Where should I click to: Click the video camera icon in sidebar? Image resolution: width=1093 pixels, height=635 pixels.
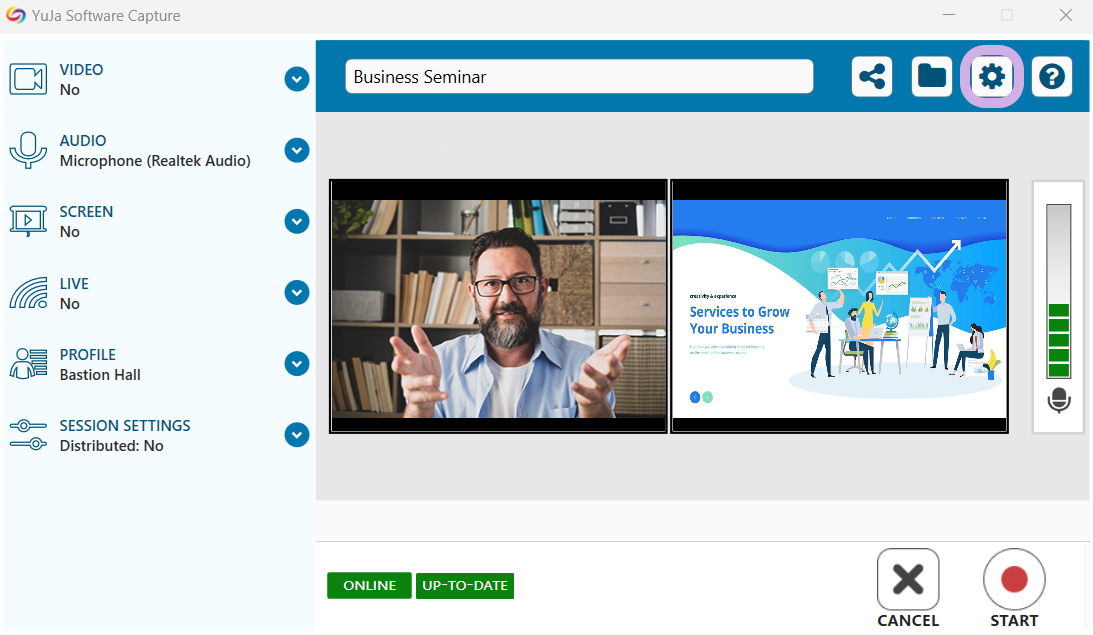29,79
